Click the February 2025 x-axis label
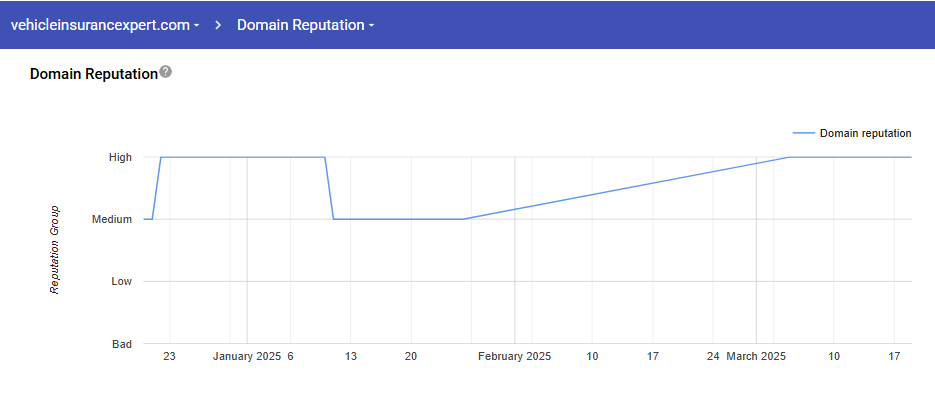This screenshot has width=935, height=409. pos(514,356)
